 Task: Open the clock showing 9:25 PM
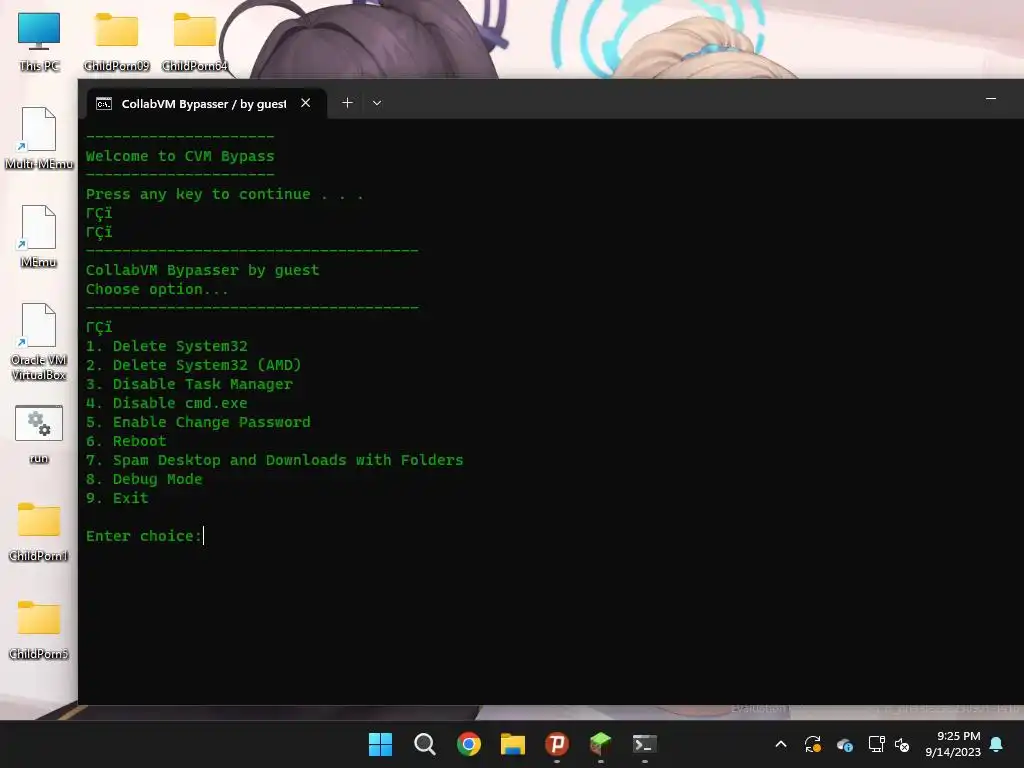pyautogui.click(x=952, y=744)
